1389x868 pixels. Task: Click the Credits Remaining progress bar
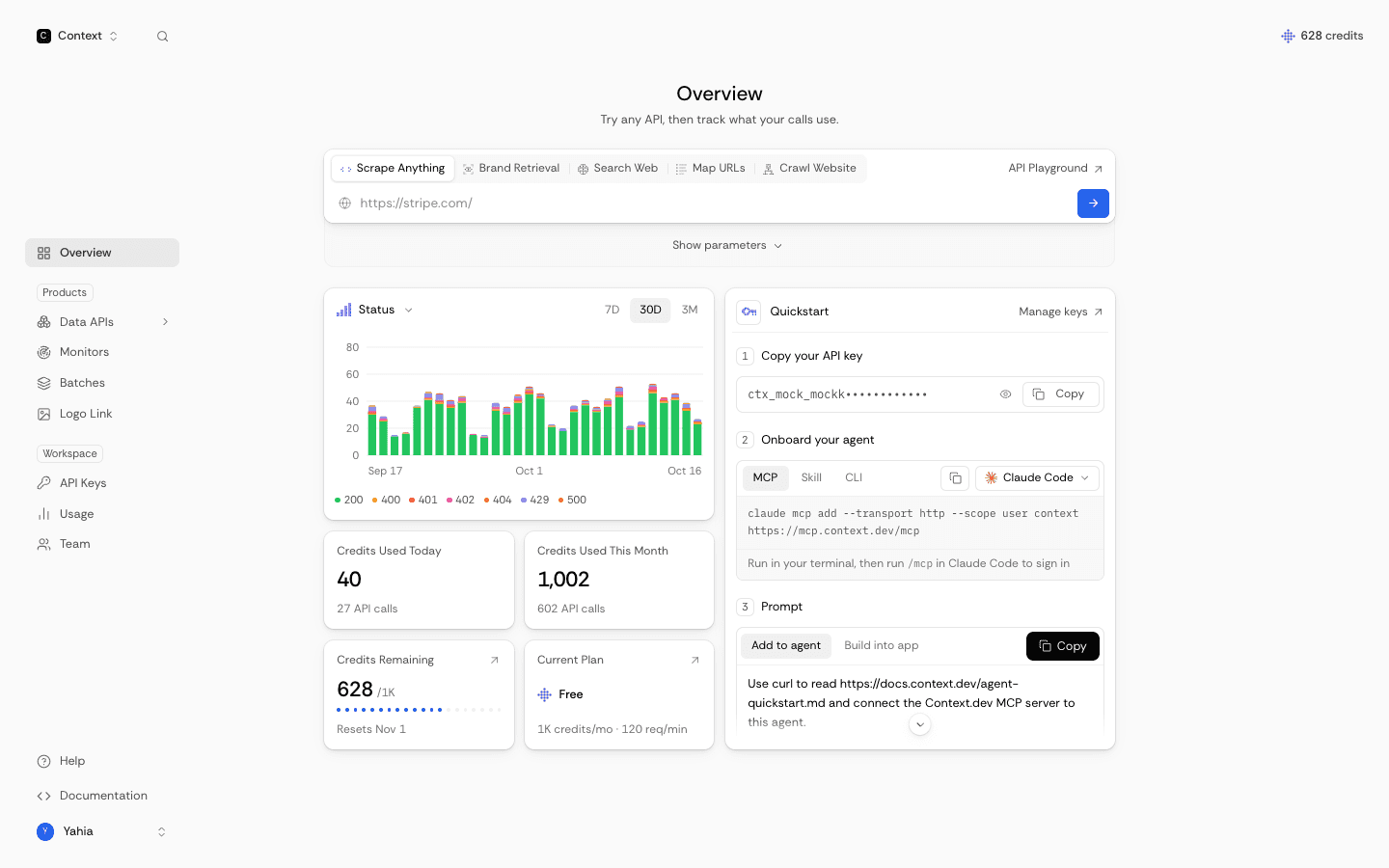[419, 710]
